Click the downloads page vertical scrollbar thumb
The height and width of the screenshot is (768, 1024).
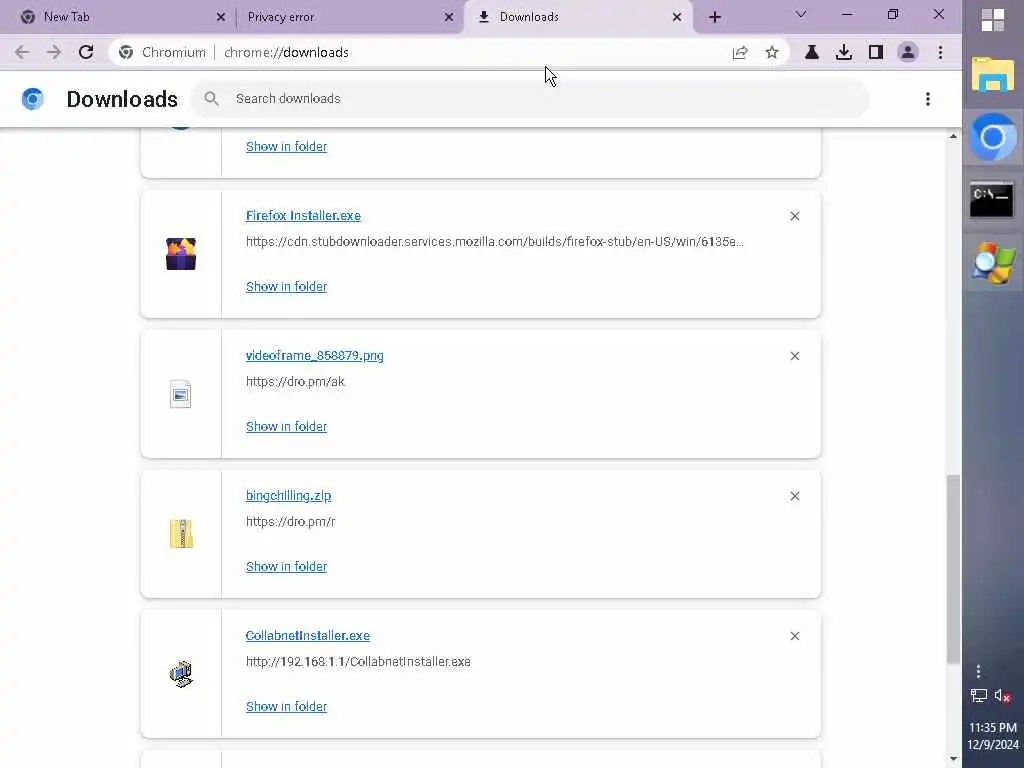pos(953,569)
